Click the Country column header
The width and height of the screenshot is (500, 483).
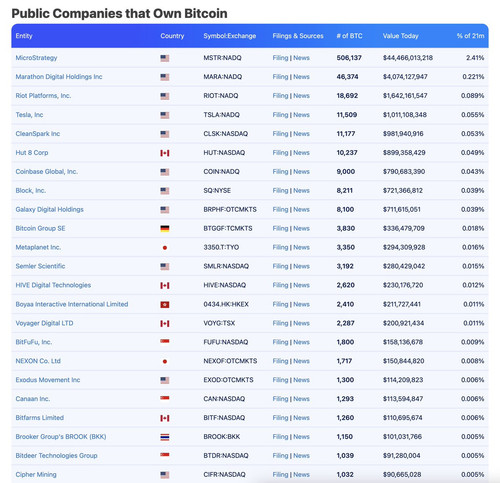[172, 36]
